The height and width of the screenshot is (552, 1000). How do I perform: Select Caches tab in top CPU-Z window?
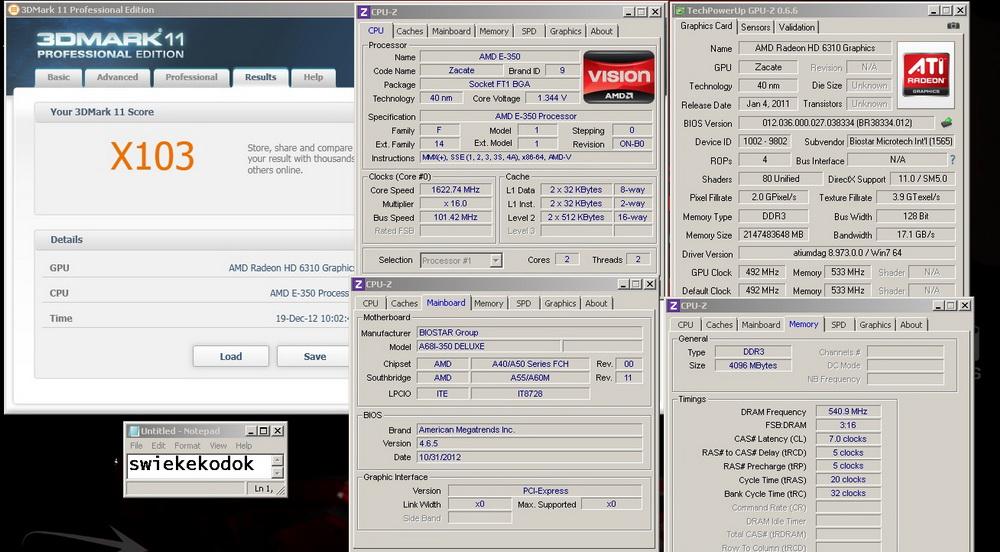click(409, 31)
